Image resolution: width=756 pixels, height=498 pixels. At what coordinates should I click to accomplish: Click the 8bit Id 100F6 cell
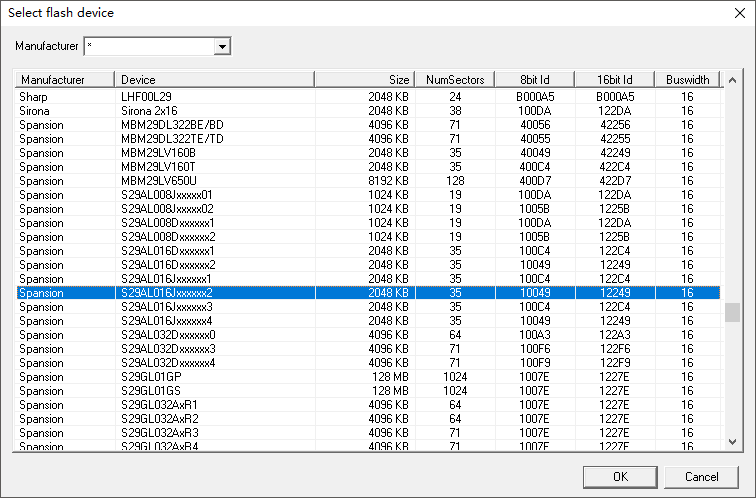coord(535,349)
